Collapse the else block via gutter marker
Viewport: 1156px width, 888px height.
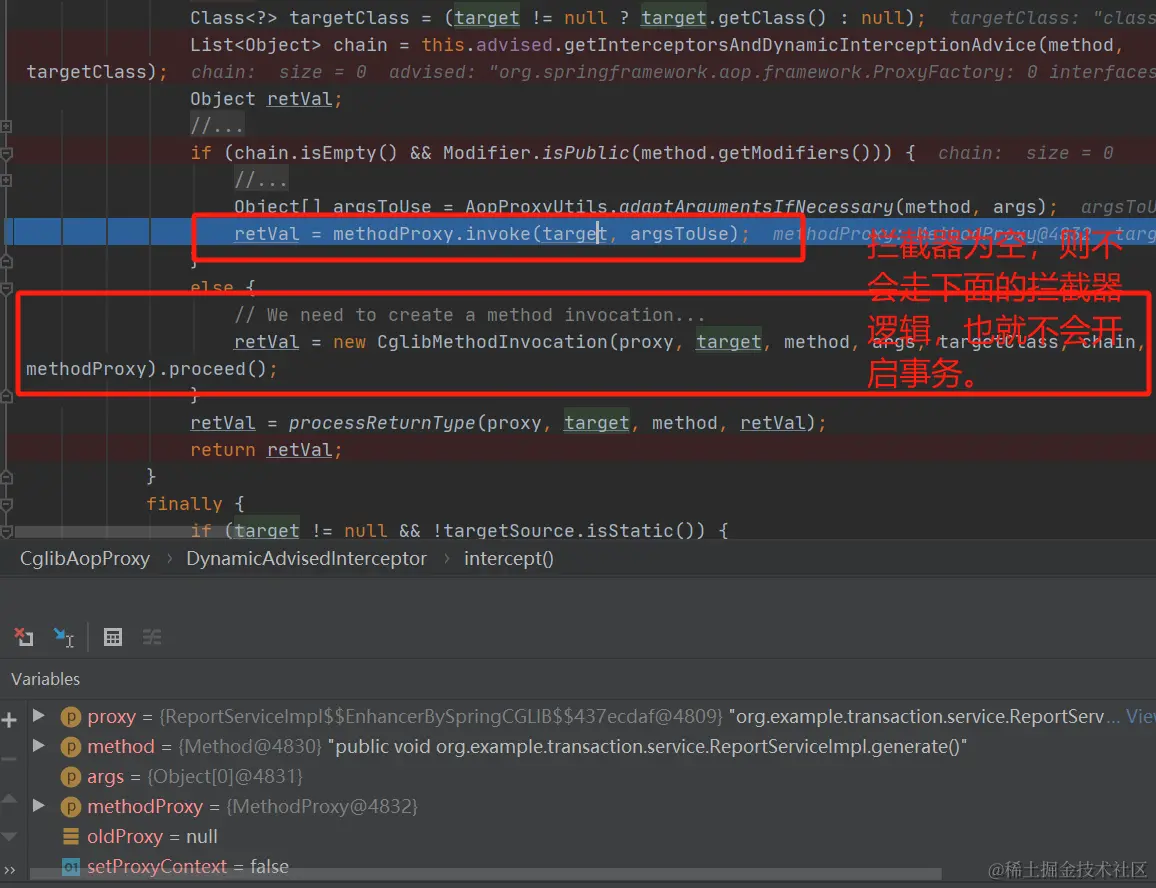[7, 288]
